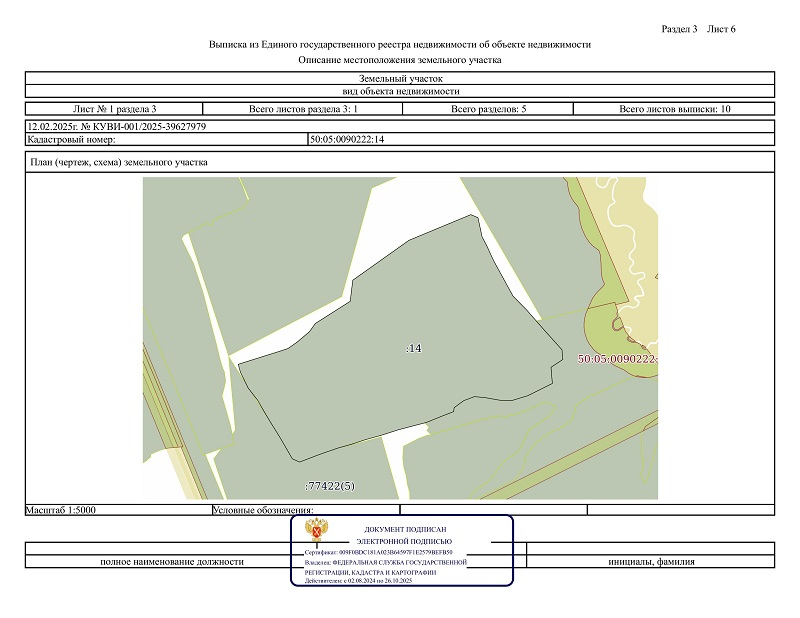Viewport: 800px width, 618px height.
Task: Click the "План (чертеж, схема) земельного участка" heading
Action: click(119, 162)
